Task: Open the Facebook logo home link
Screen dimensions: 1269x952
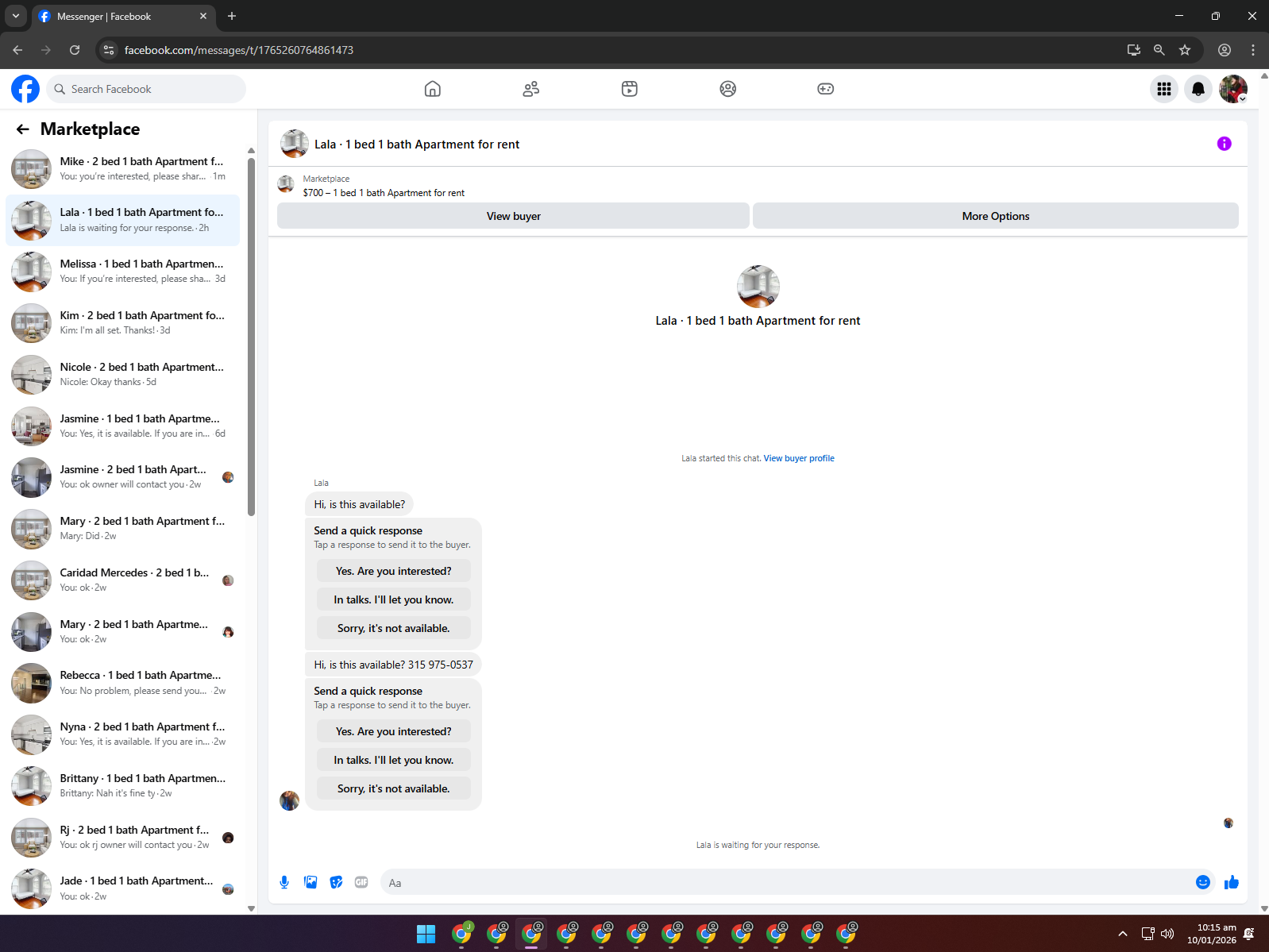Action: [x=25, y=89]
